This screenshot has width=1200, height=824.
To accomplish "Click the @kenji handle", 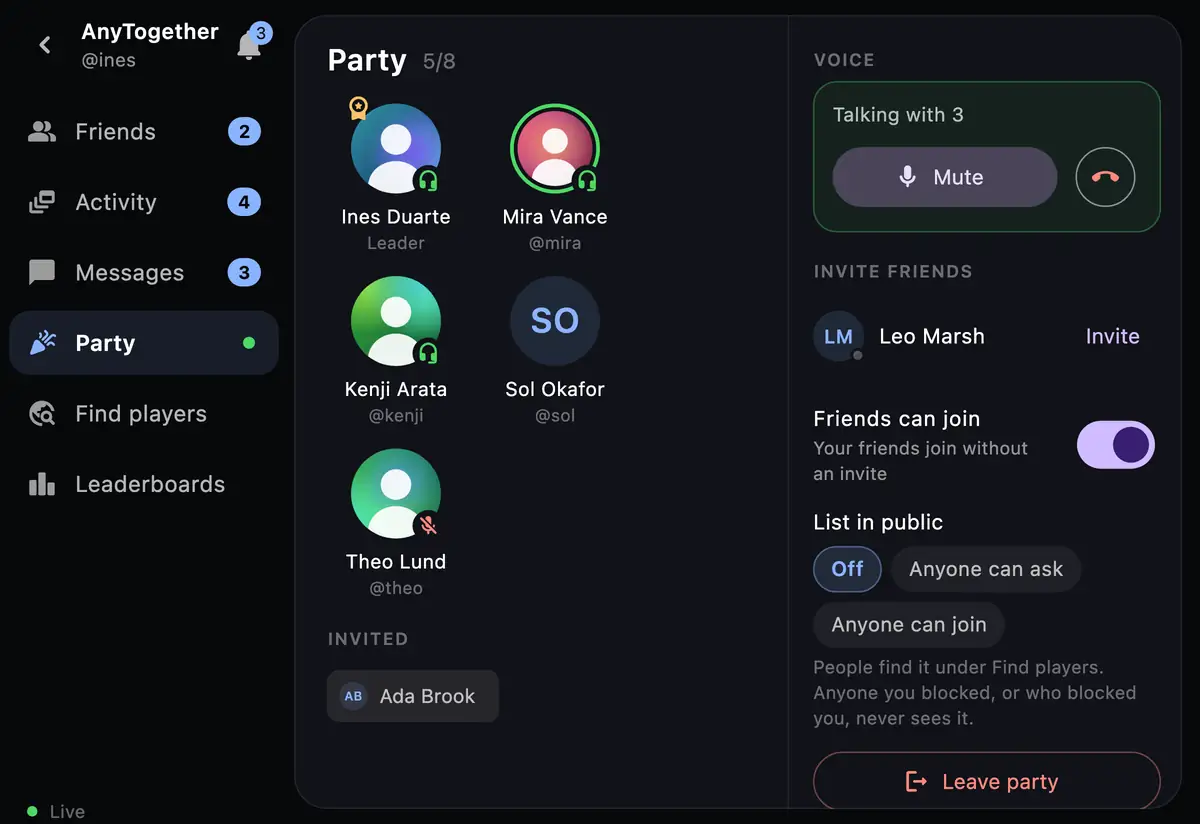I will [396, 415].
